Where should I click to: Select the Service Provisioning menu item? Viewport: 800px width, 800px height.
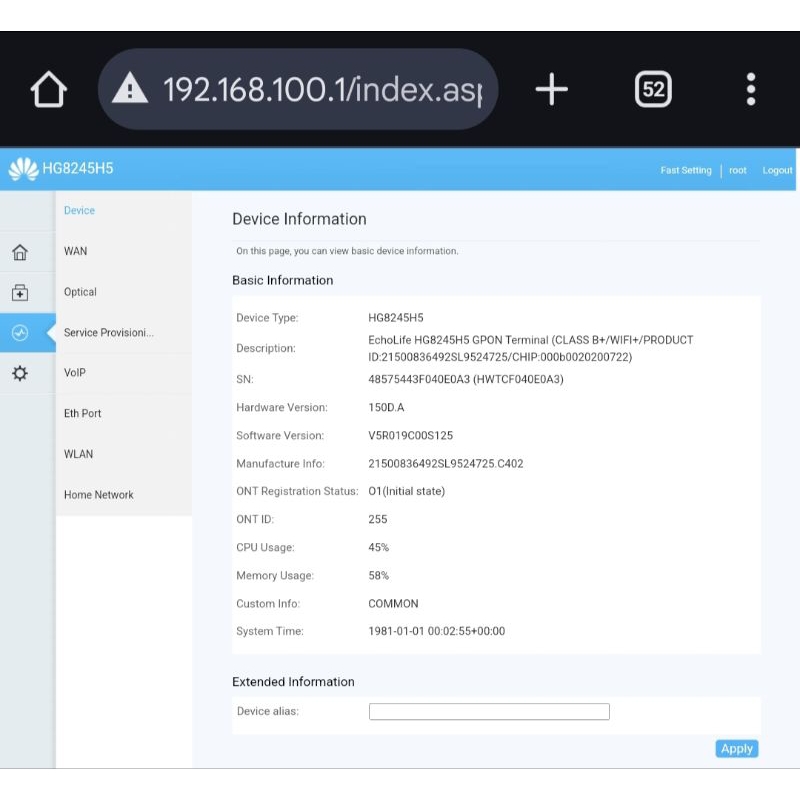point(108,332)
